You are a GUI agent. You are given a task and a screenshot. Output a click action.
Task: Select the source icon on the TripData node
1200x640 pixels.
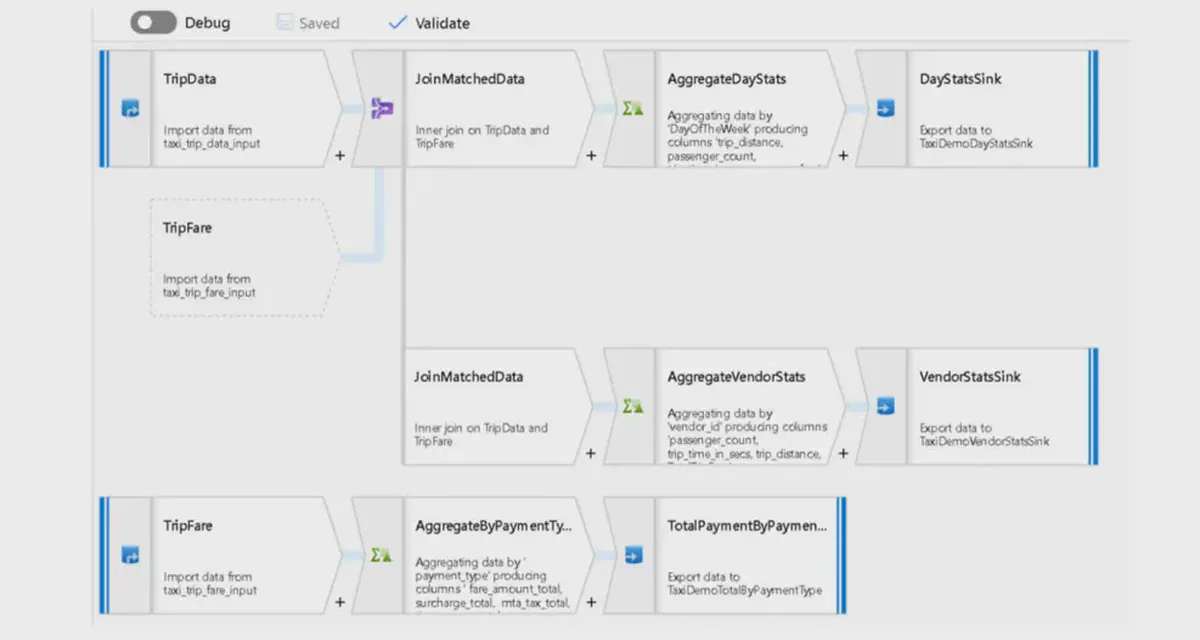[x=128, y=110]
